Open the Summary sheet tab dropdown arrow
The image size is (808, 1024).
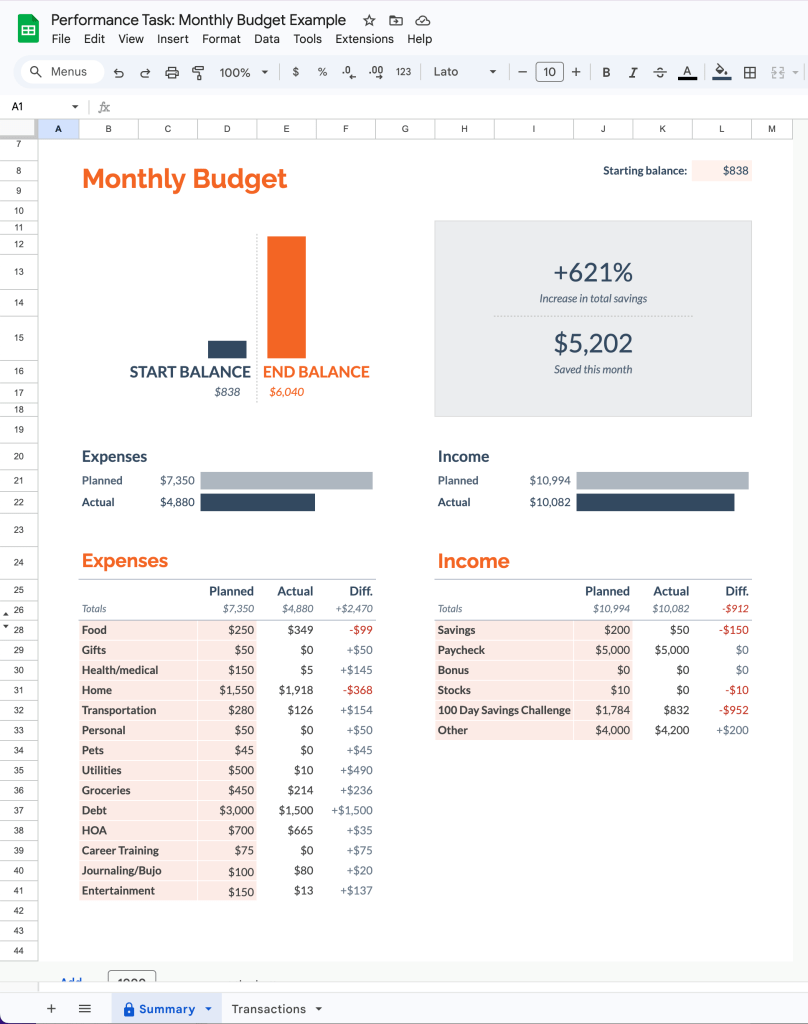point(208,1009)
